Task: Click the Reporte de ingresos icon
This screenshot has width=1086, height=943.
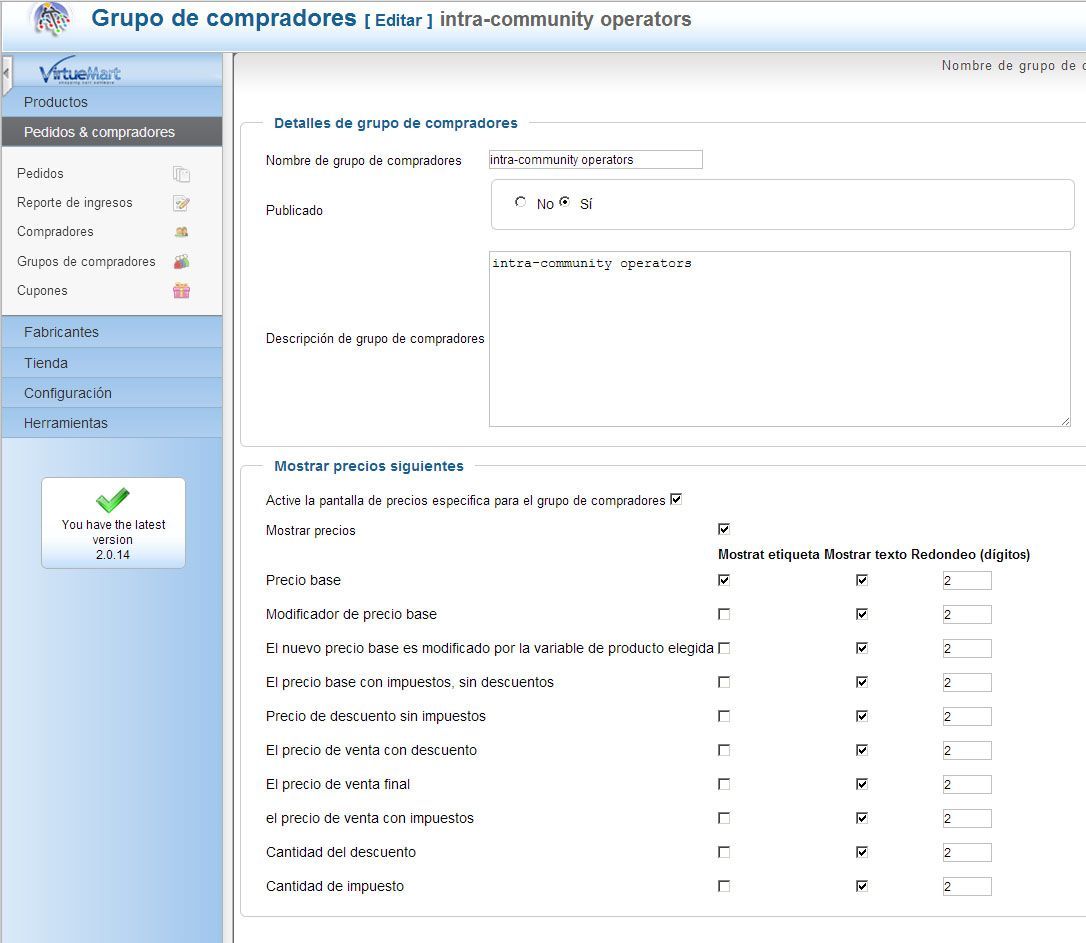Action: pyautogui.click(x=181, y=203)
